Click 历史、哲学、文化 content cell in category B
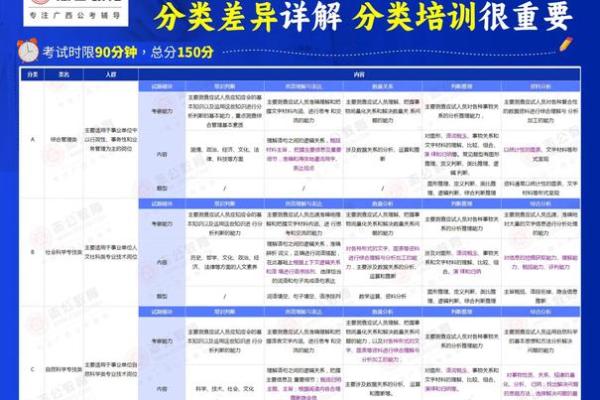 point(225,262)
